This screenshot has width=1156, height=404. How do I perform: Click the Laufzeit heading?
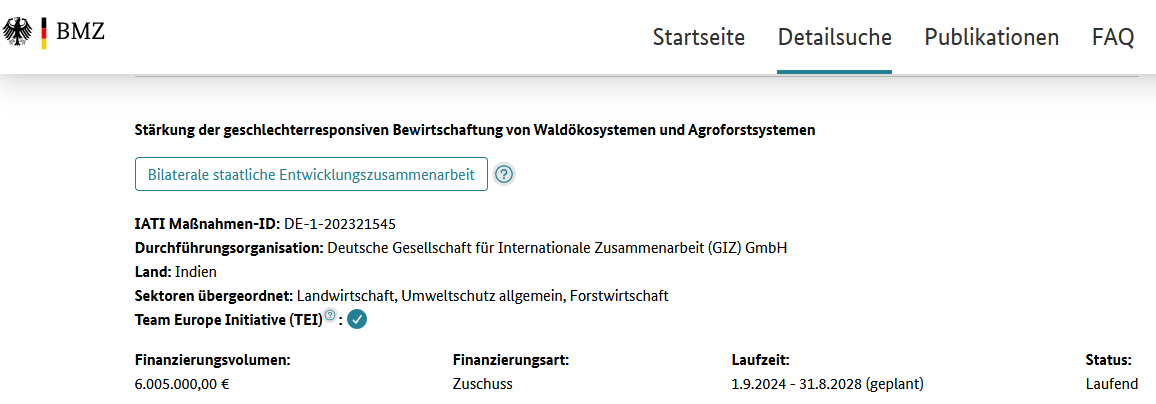(x=758, y=361)
